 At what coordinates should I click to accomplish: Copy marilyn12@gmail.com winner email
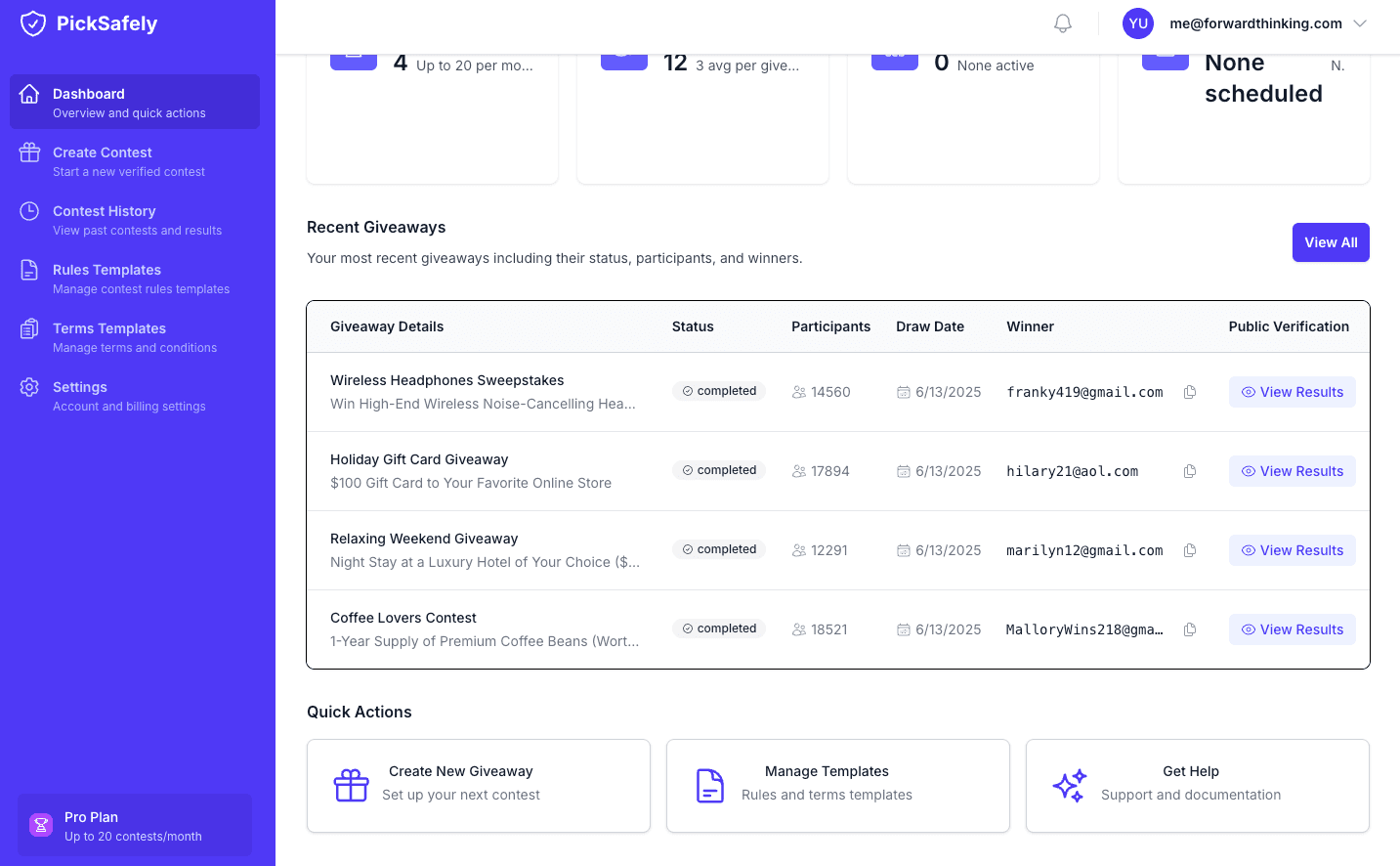(x=1190, y=550)
